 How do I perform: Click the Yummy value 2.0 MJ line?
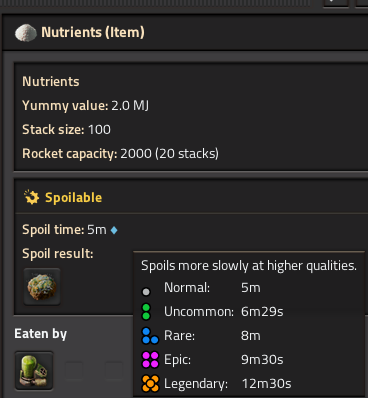click(85, 106)
